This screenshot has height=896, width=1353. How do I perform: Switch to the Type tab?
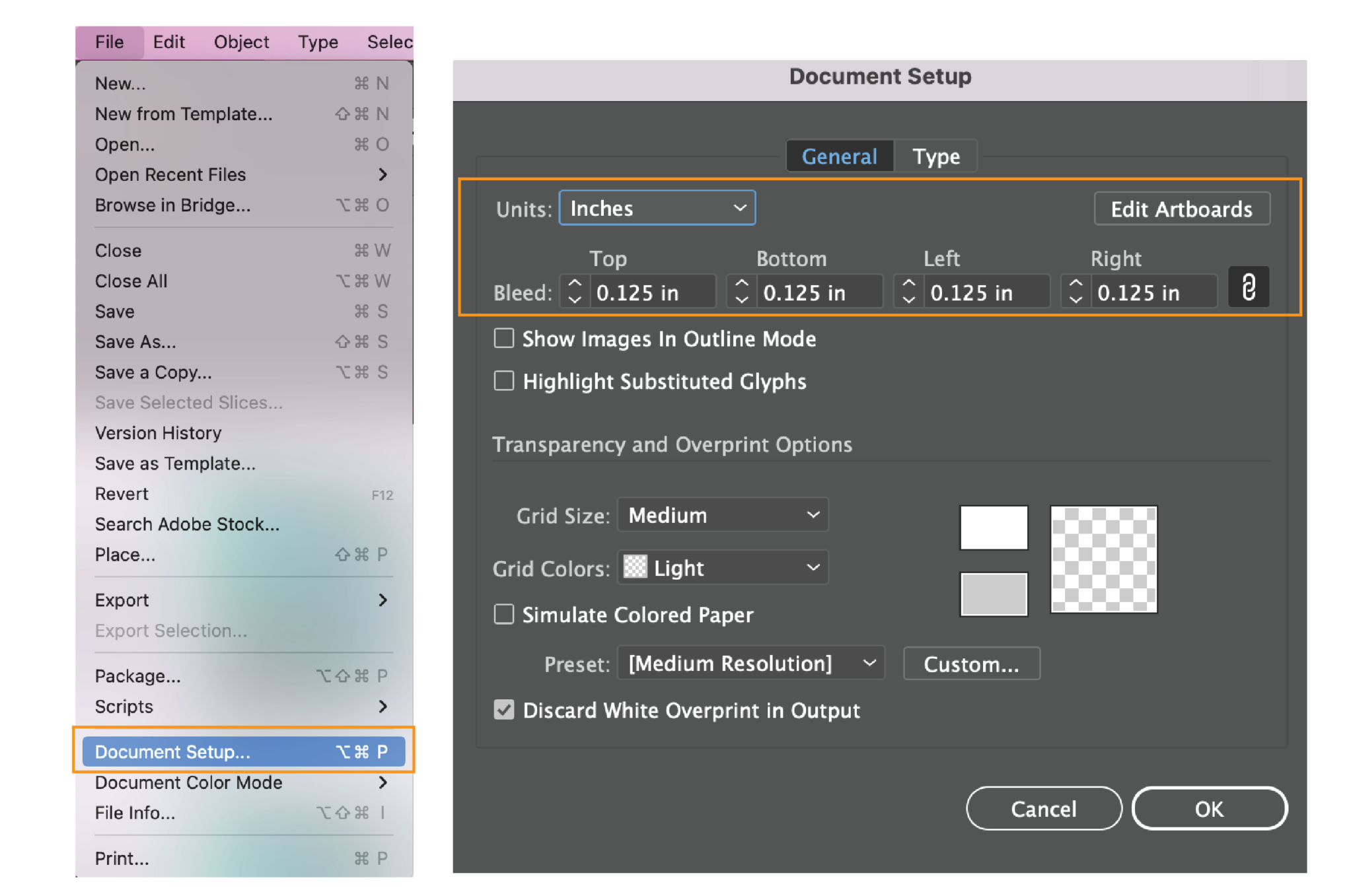[935, 156]
